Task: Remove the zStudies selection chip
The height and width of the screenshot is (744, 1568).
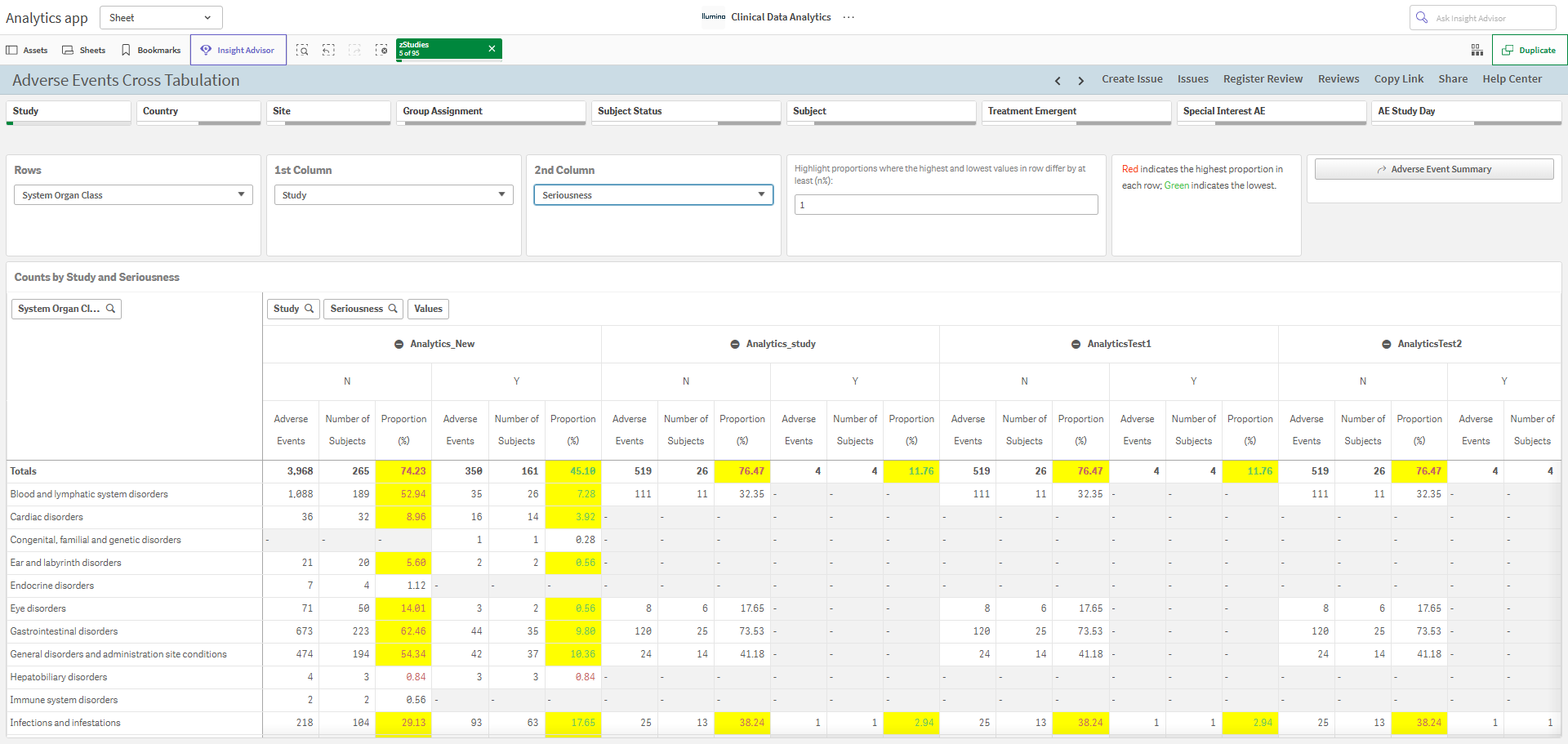Action: pyautogui.click(x=492, y=48)
